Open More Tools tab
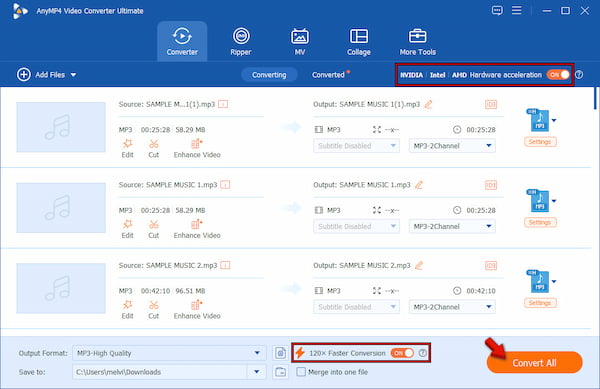600x389 pixels. click(417, 41)
